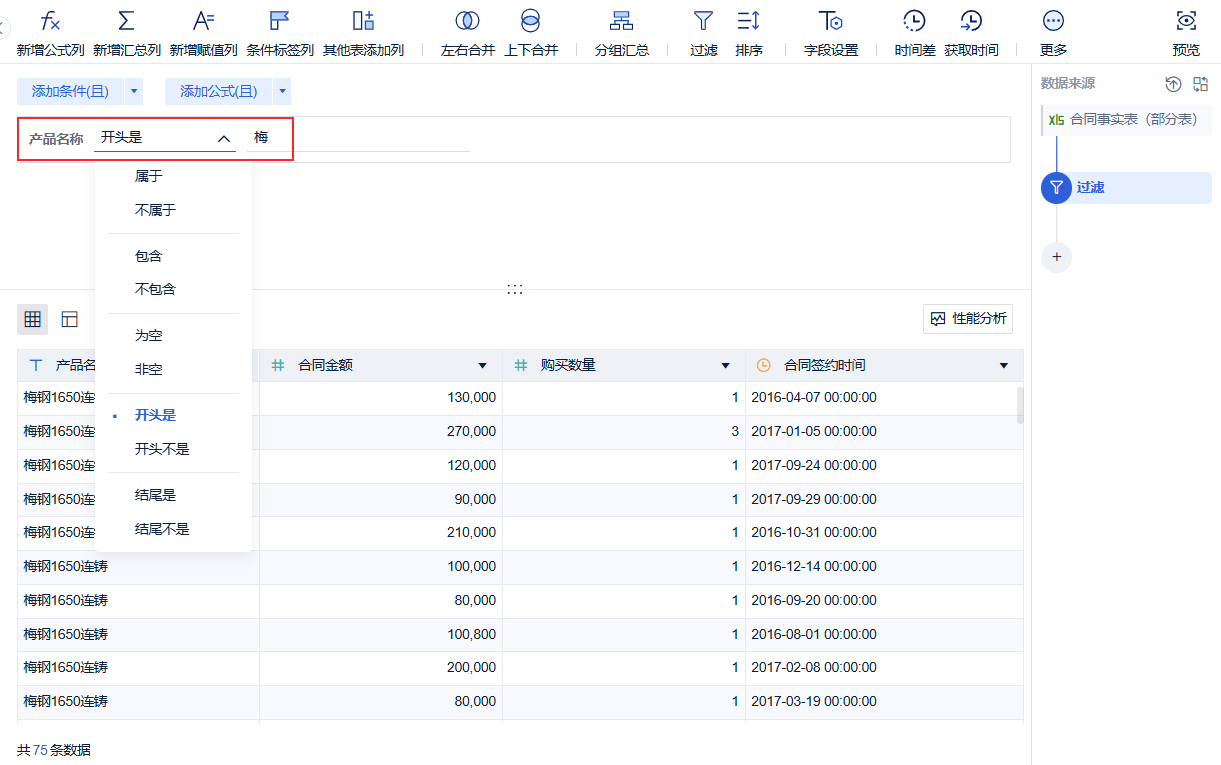Click the filter value field containing 梅
Viewport: 1221px width, 765px height.
[x=358, y=138]
